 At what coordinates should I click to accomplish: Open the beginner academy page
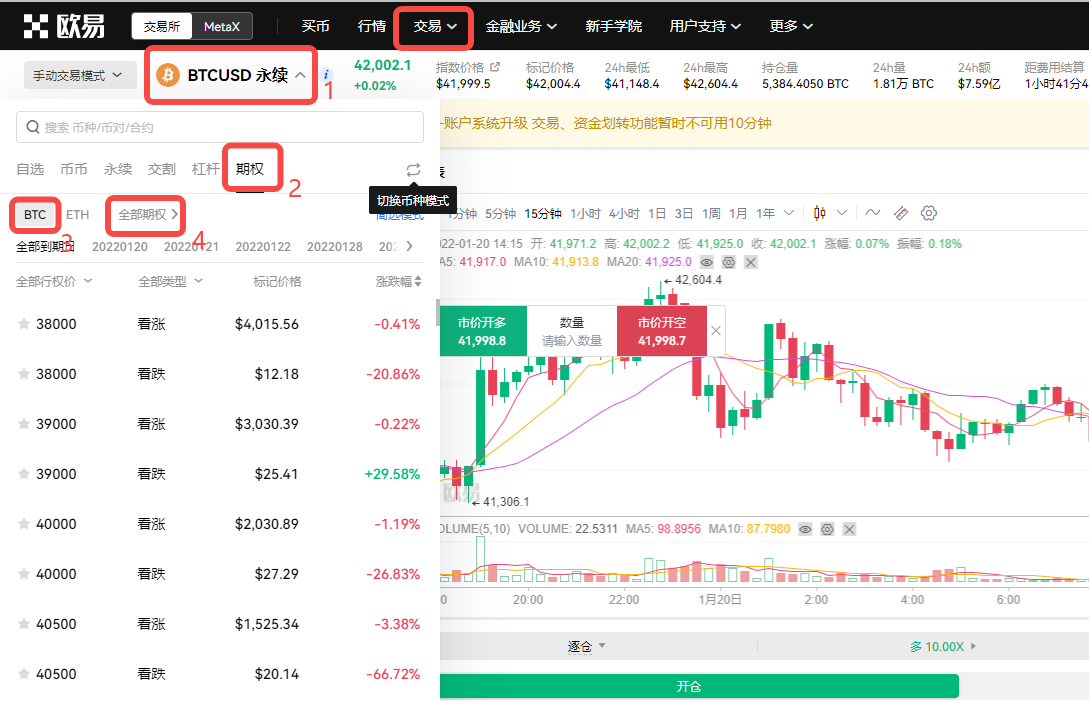(613, 26)
